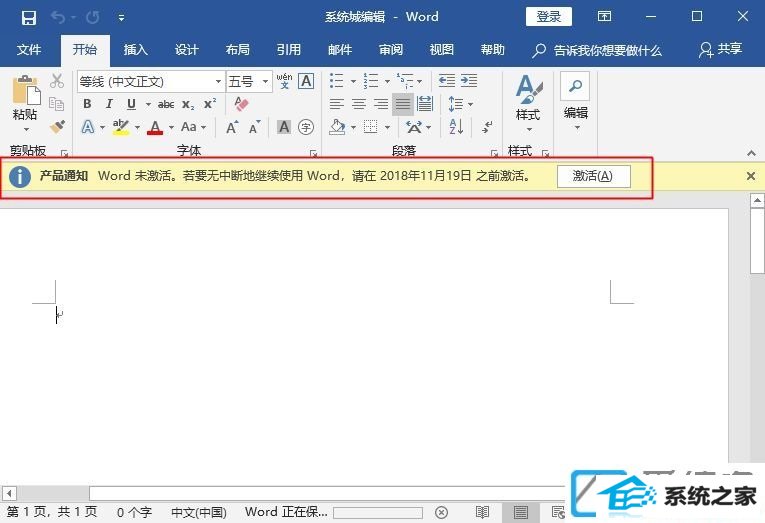Viewport: 765px width, 523px height.
Task: Switch to the 视图 tab
Action: click(442, 50)
